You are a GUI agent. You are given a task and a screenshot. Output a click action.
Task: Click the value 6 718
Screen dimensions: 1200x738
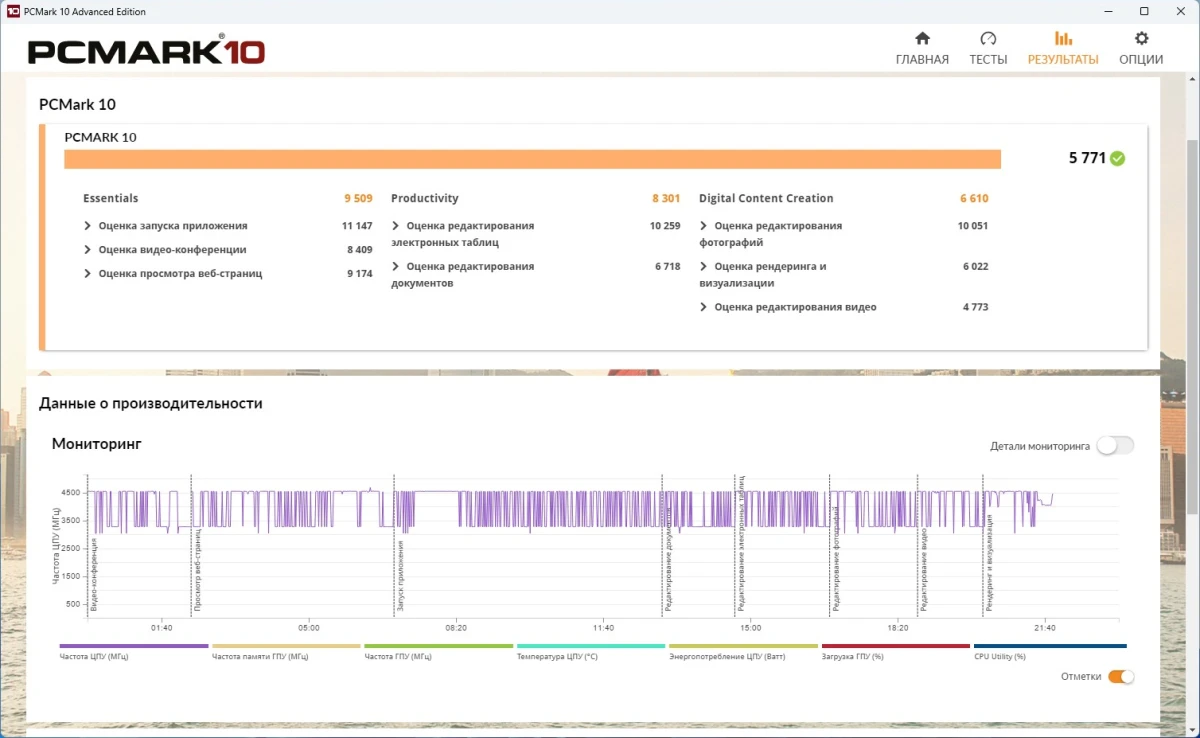[x=668, y=267]
